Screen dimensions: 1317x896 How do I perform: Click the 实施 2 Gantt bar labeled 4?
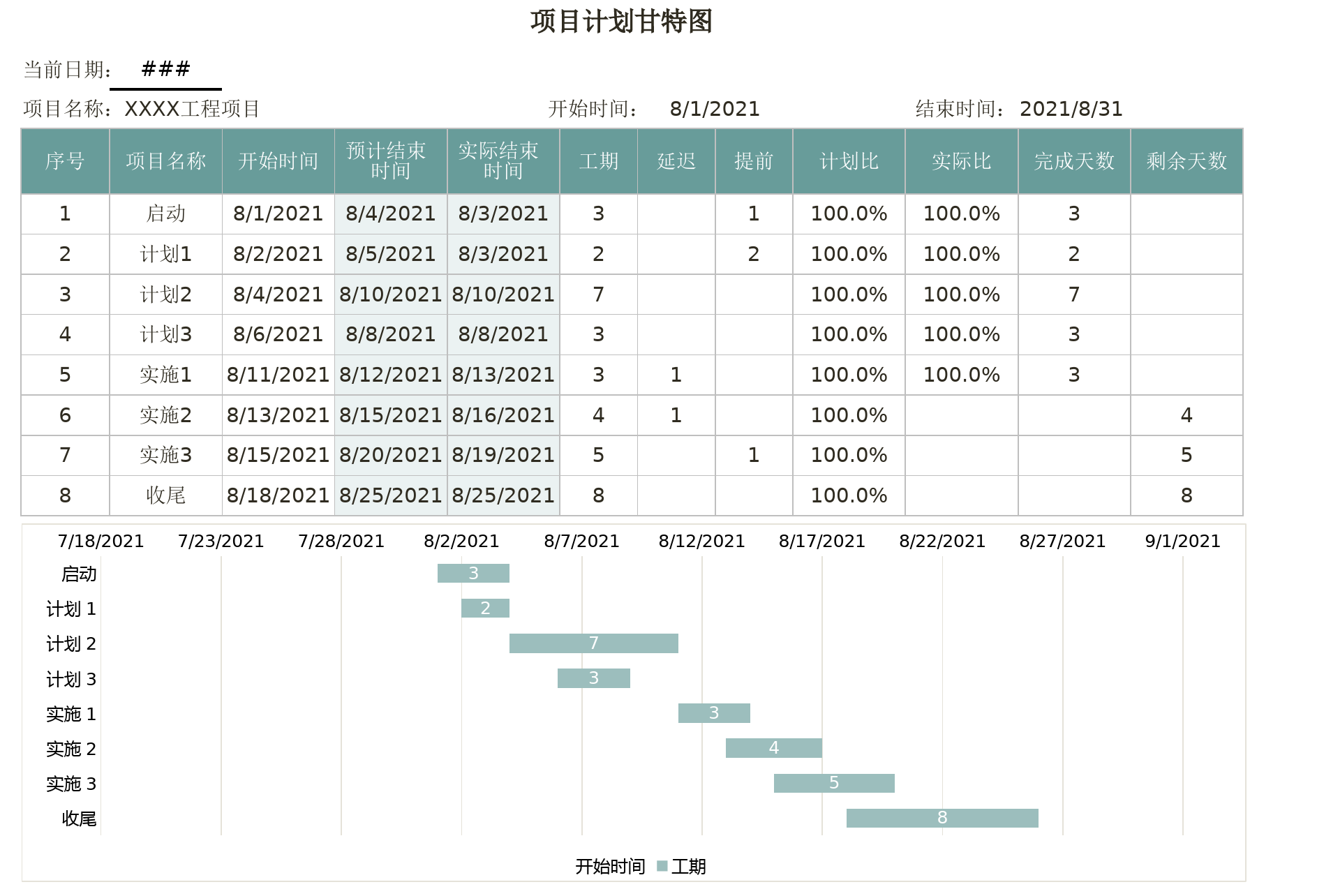point(774,747)
